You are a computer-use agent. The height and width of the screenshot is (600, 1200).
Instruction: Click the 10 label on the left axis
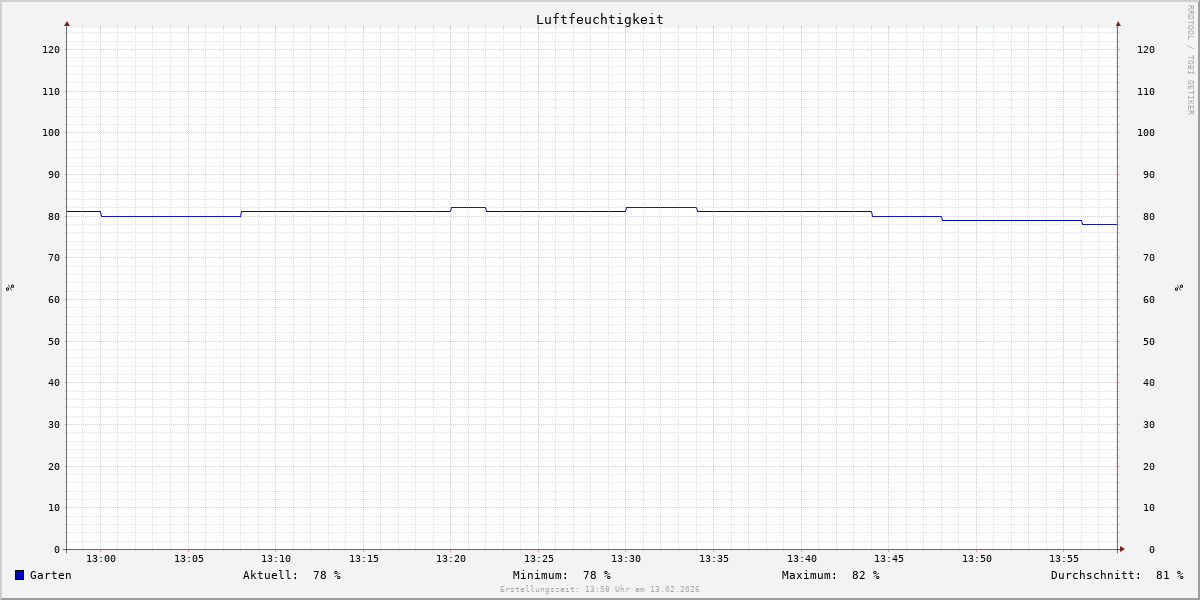[54, 507]
